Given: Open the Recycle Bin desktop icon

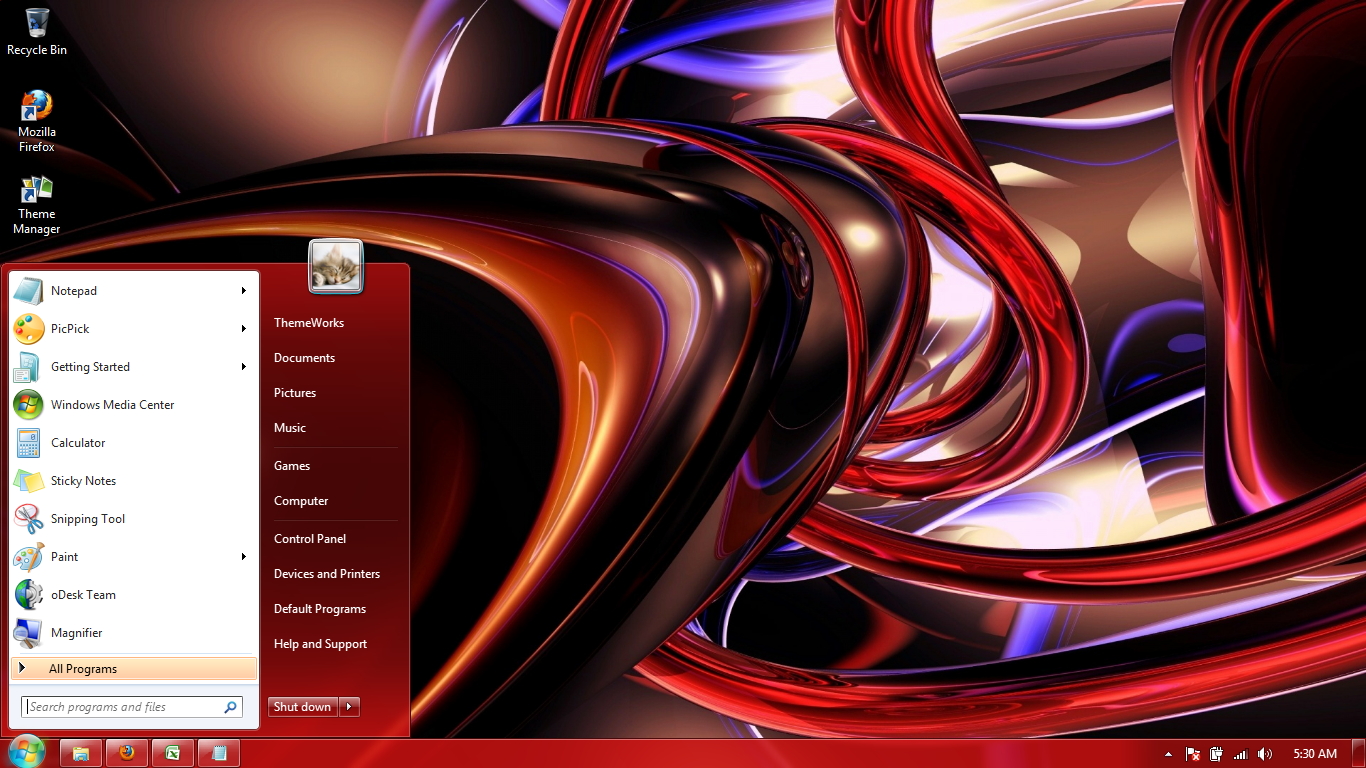Looking at the screenshot, I should coord(37,32).
